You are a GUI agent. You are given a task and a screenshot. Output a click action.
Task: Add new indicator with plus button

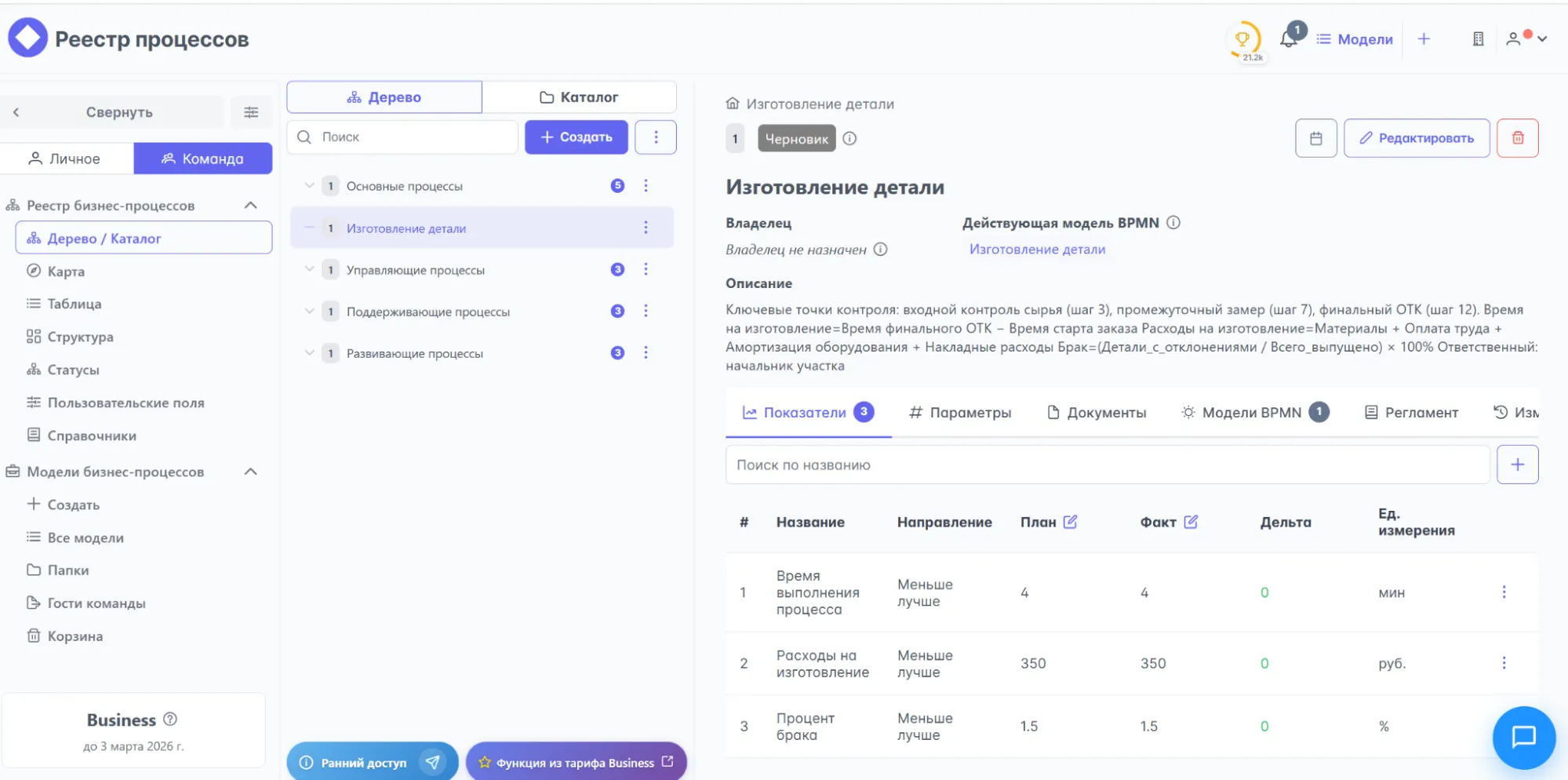[1518, 465]
